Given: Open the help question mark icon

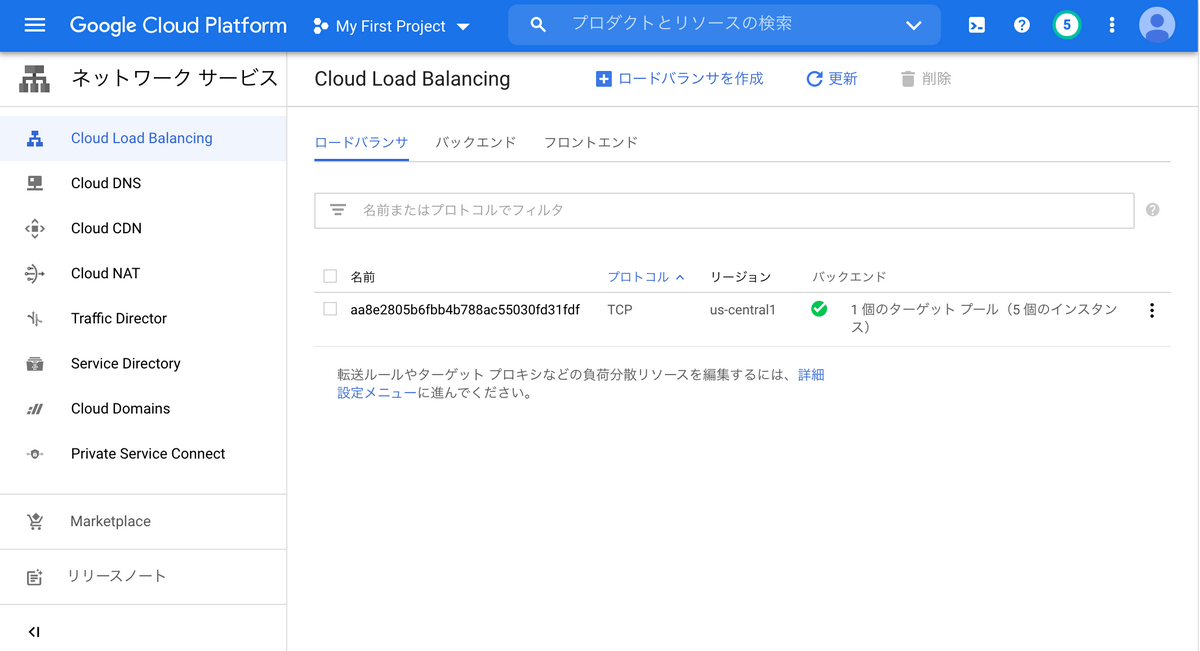Looking at the screenshot, I should pyautogui.click(x=1022, y=26).
